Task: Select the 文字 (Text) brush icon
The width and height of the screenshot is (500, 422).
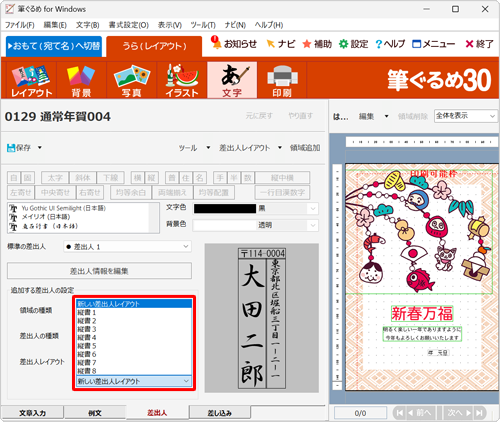Action: (x=232, y=80)
